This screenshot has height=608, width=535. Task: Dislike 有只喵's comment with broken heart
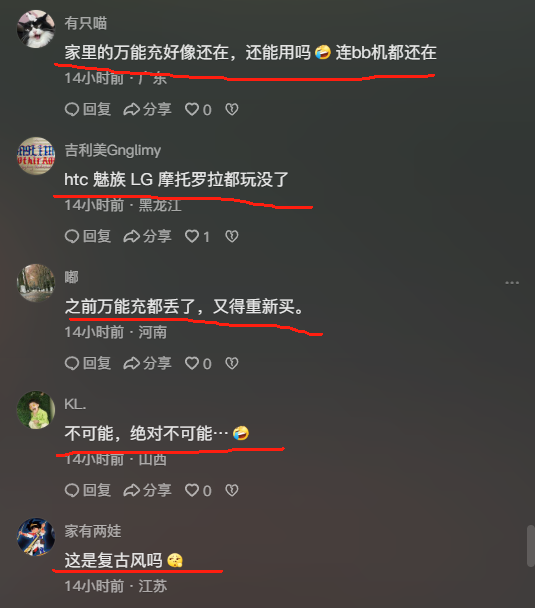coord(232,109)
